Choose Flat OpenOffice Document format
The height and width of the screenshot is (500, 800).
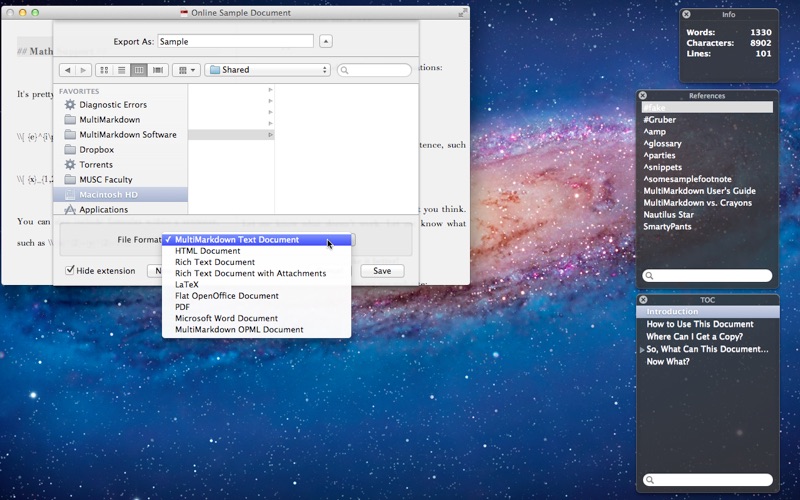click(x=257, y=295)
